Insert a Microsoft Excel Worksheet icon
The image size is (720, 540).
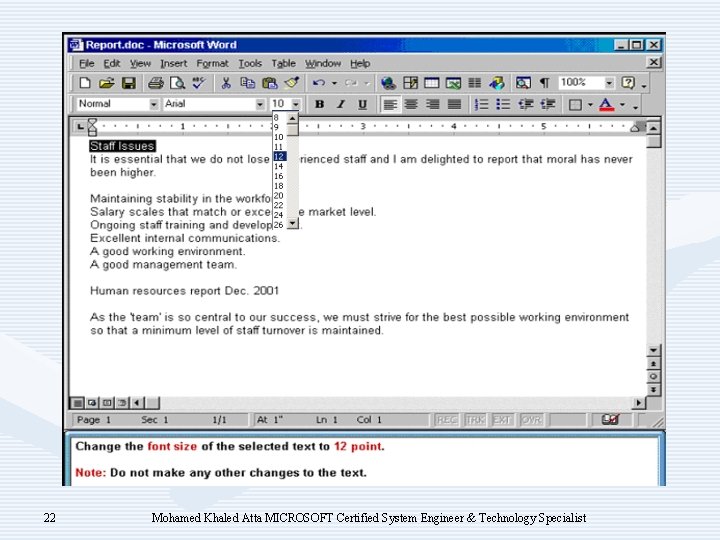(453, 83)
